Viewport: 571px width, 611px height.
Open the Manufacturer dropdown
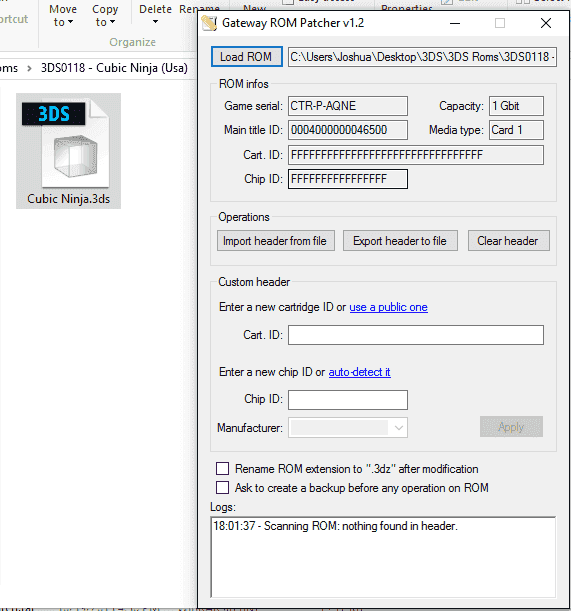[x=348, y=427]
